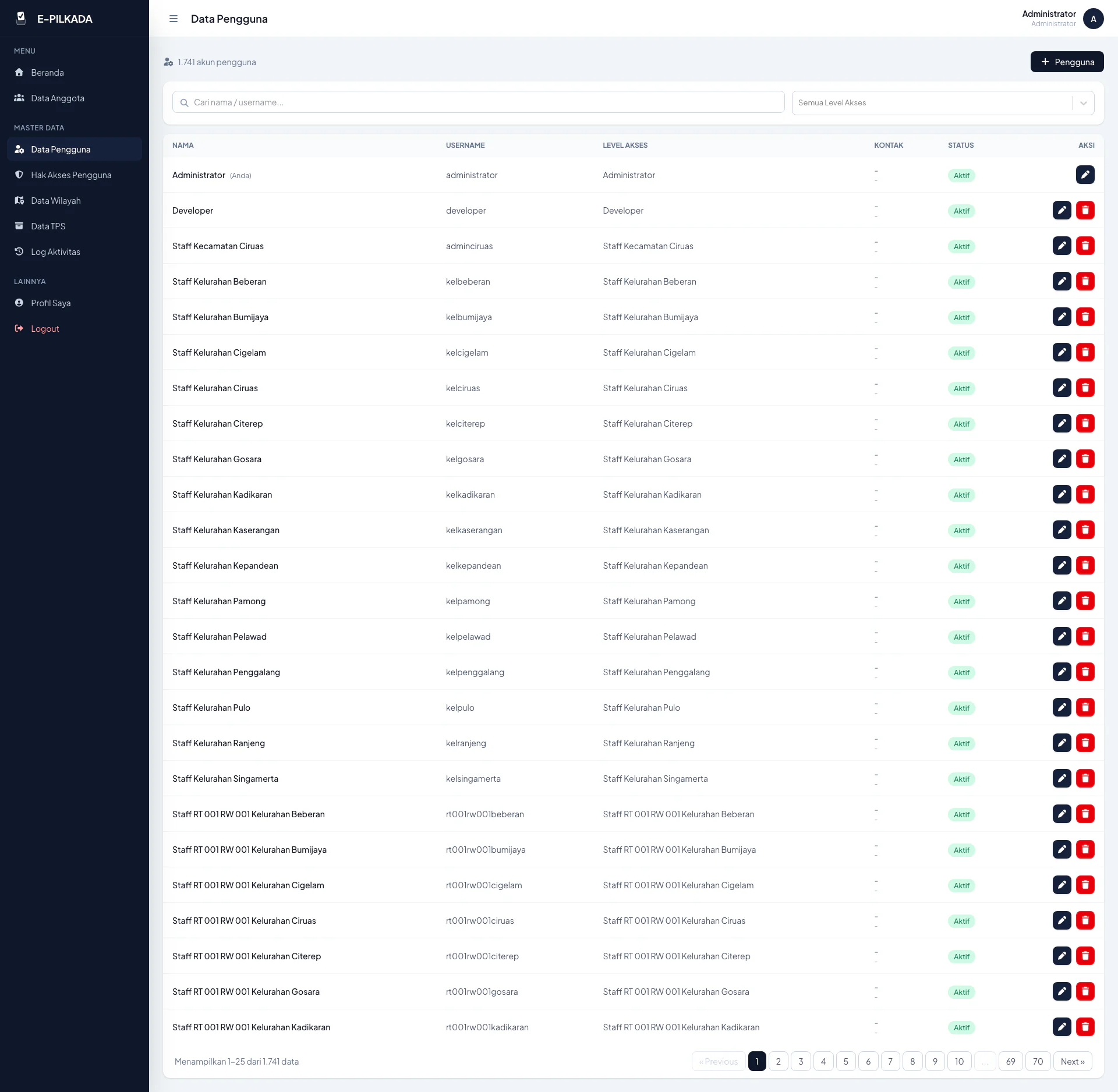
Task: Delete Staff Kelurahan Pamong user
Action: pos(1085,601)
